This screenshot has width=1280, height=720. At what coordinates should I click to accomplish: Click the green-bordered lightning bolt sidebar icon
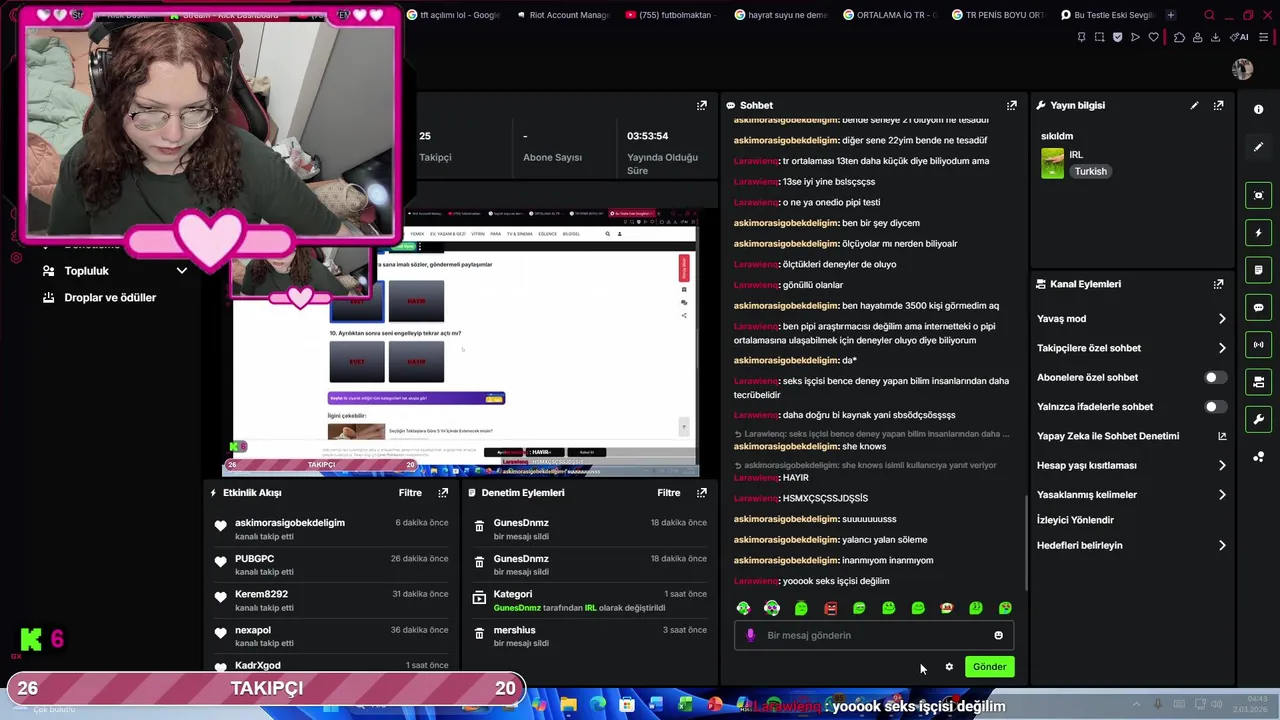point(1259,233)
